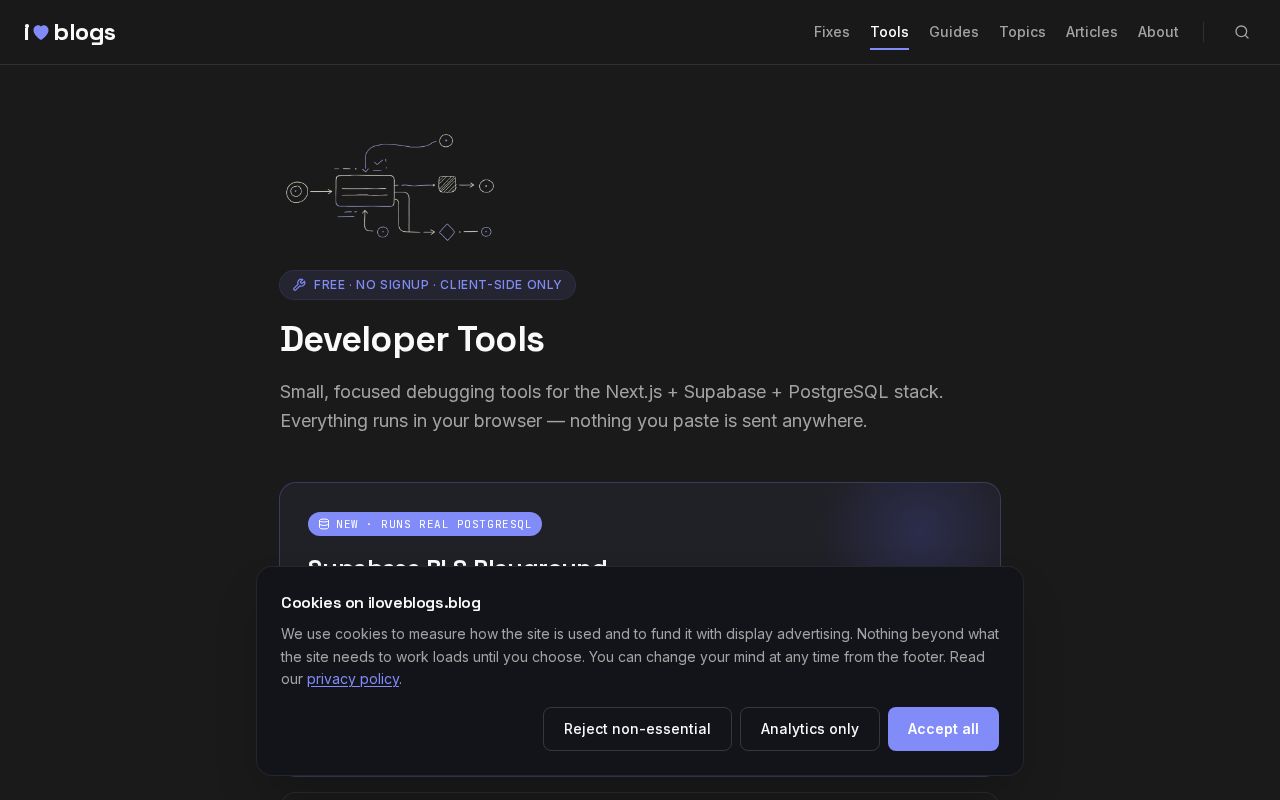Viewport: 1280px width, 800px height.
Task: Open the Fixes menu item
Action: click(x=832, y=32)
